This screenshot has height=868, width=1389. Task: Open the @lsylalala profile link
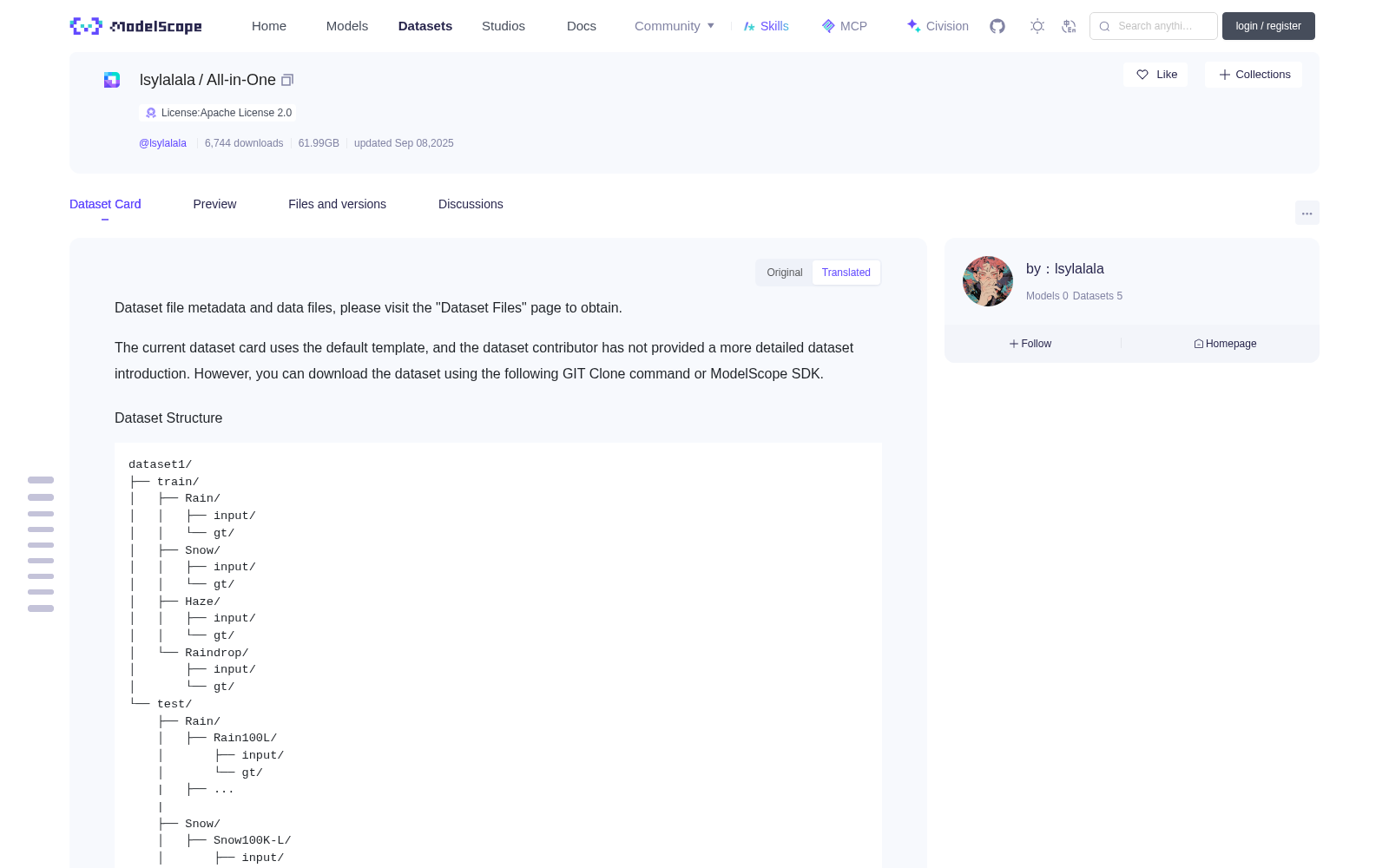162,143
